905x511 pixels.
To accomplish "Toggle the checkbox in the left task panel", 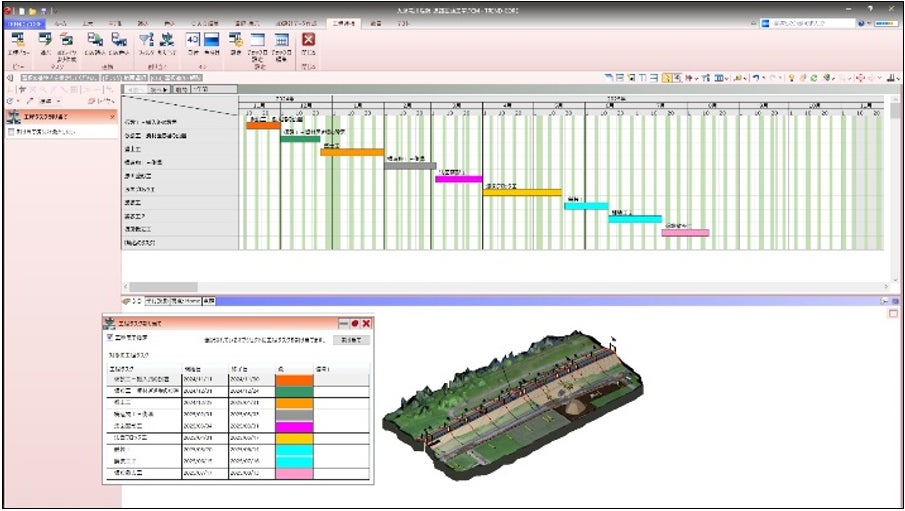I will pyautogui.click(x=11, y=132).
